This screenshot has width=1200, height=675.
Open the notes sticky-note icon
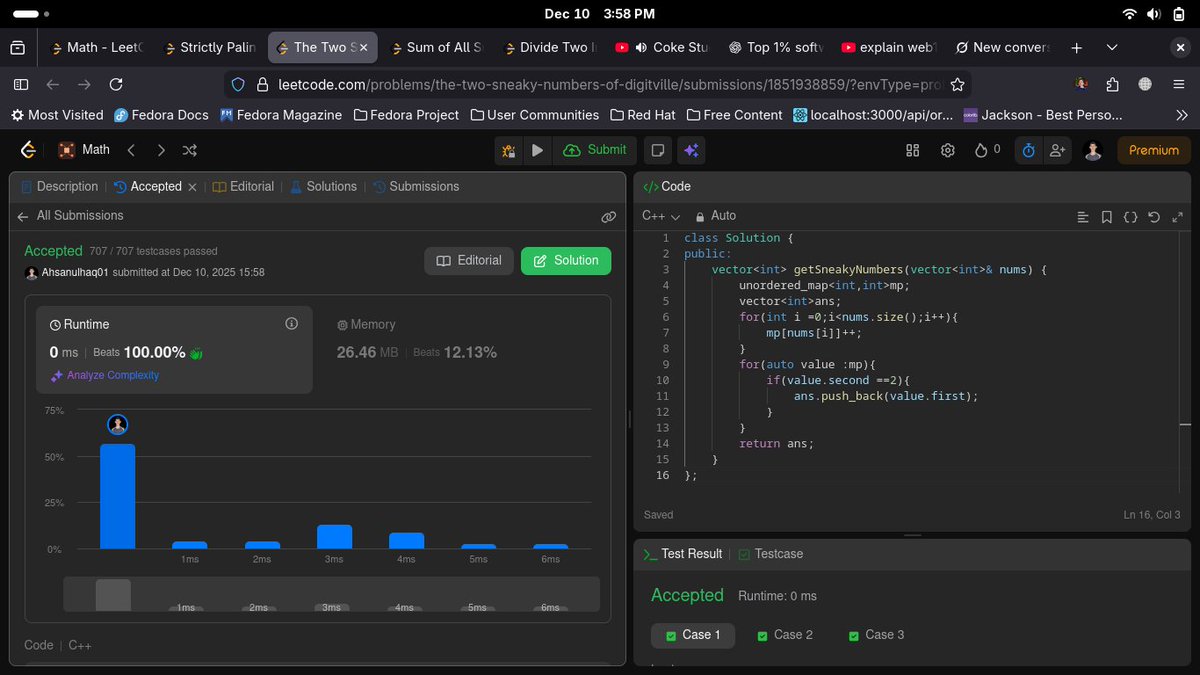coord(658,150)
